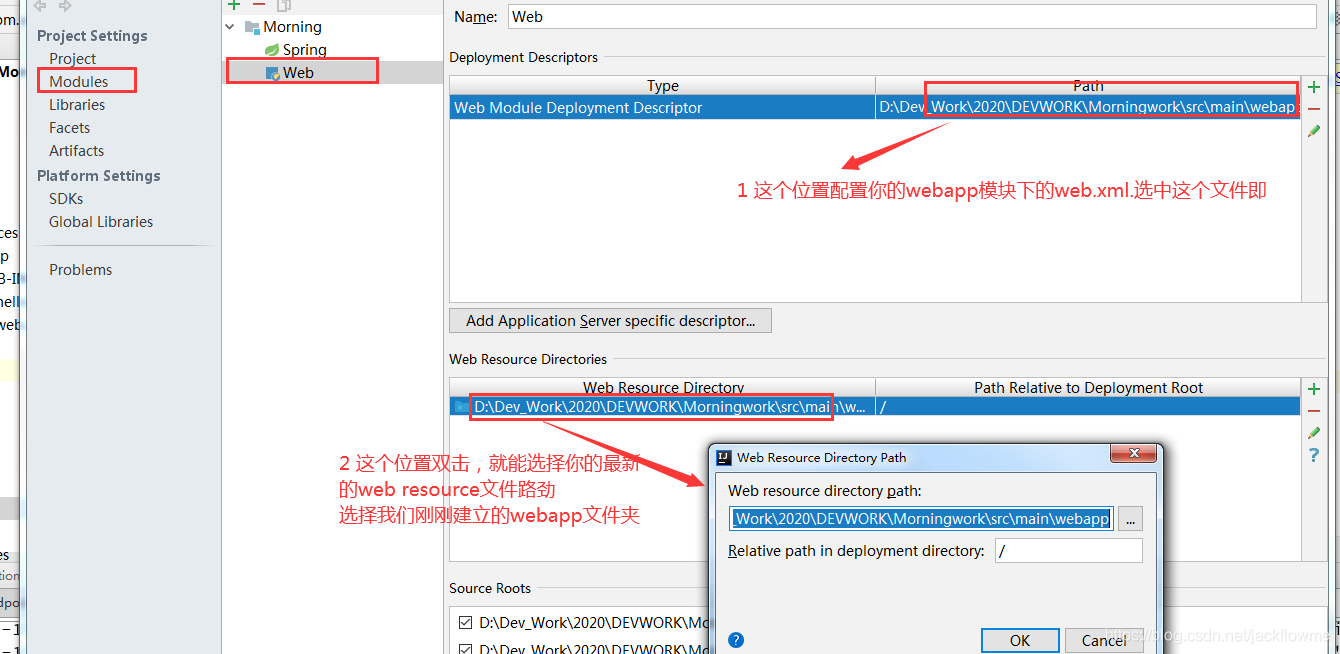Select the Web facet in the tree

coord(298,72)
